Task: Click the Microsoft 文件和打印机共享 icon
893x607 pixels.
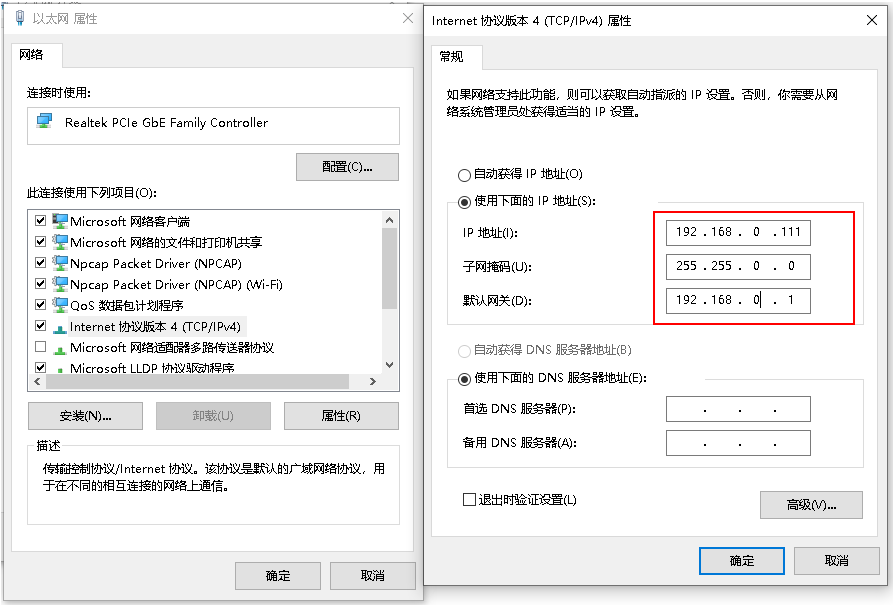Action: [x=59, y=242]
